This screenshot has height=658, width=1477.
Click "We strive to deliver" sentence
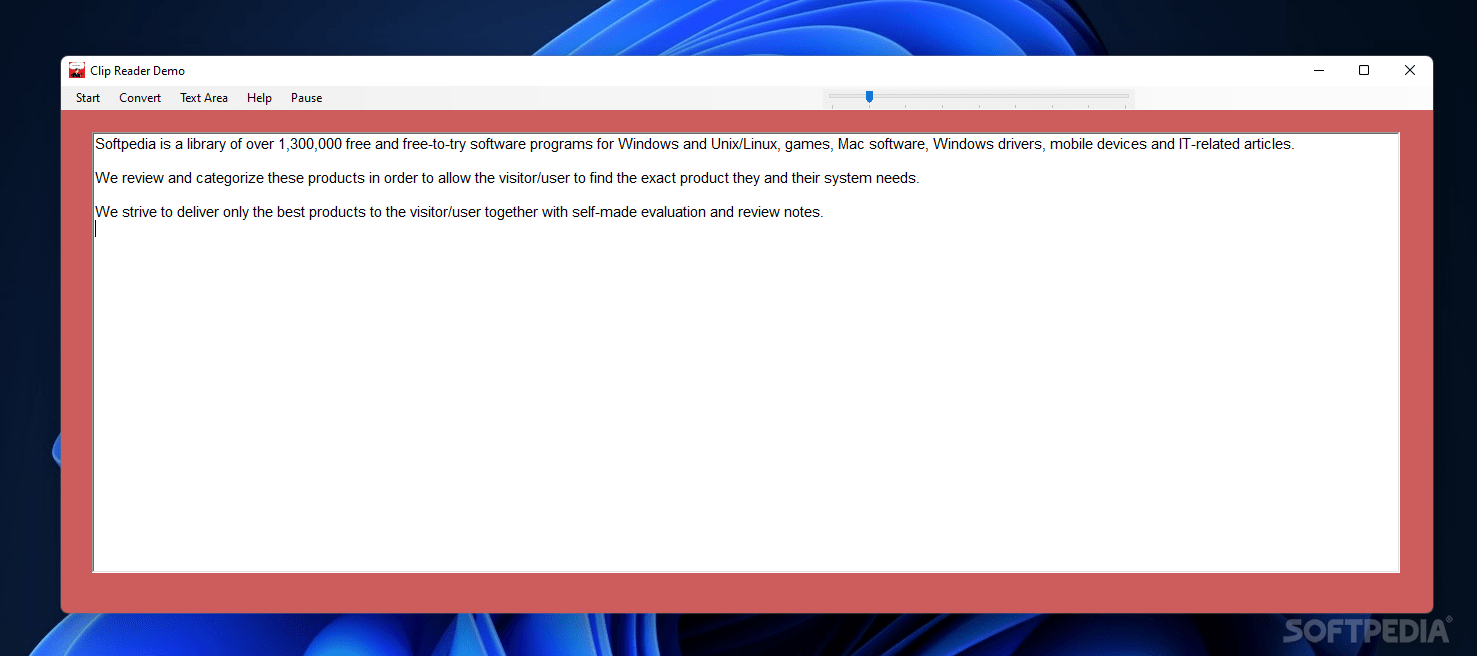pos(459,212)
